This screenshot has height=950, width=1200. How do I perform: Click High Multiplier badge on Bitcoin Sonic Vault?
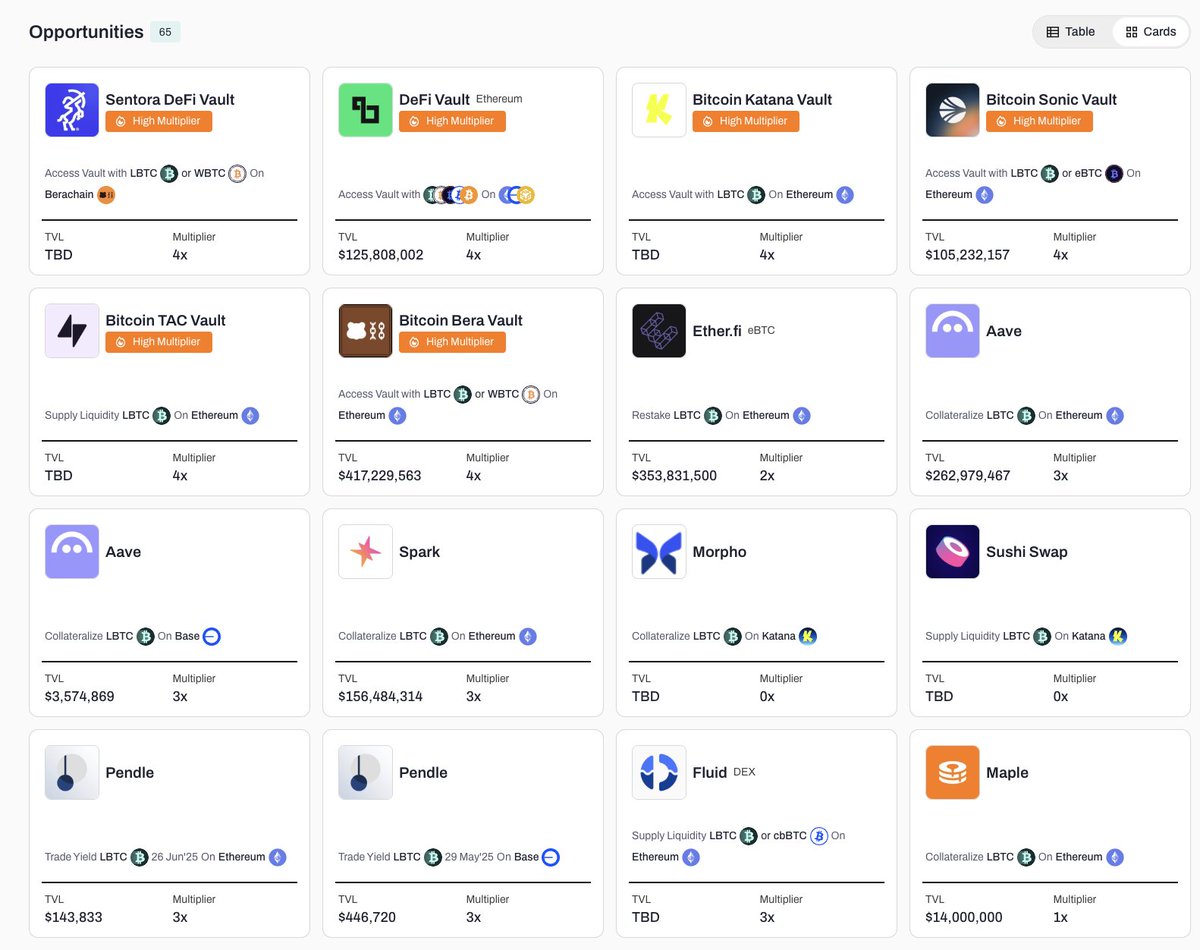point(1039,121)
